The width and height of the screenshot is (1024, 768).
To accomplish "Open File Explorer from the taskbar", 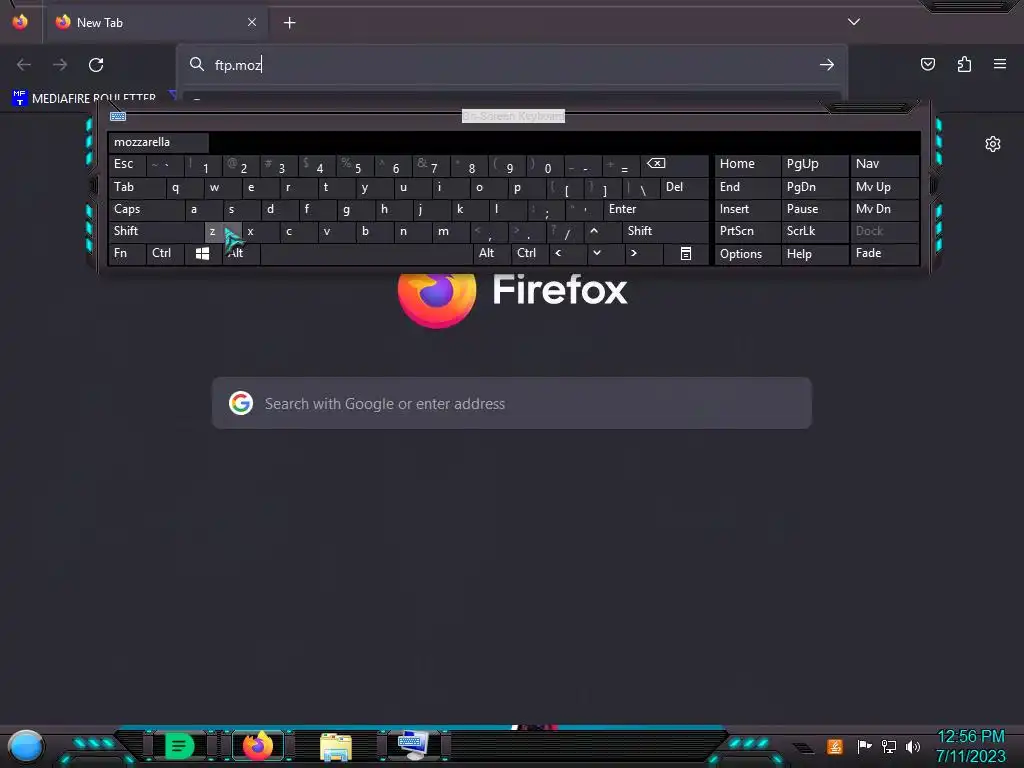I will point(336,746).
